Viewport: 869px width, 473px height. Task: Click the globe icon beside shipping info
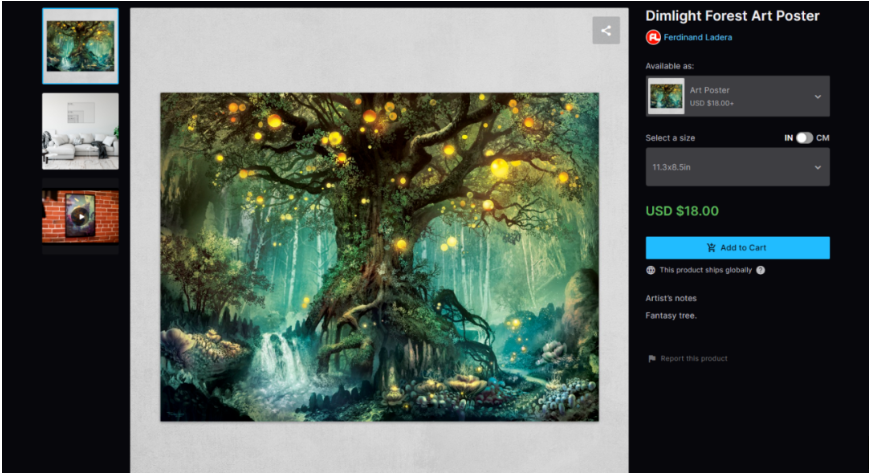(x=651, y=270)
